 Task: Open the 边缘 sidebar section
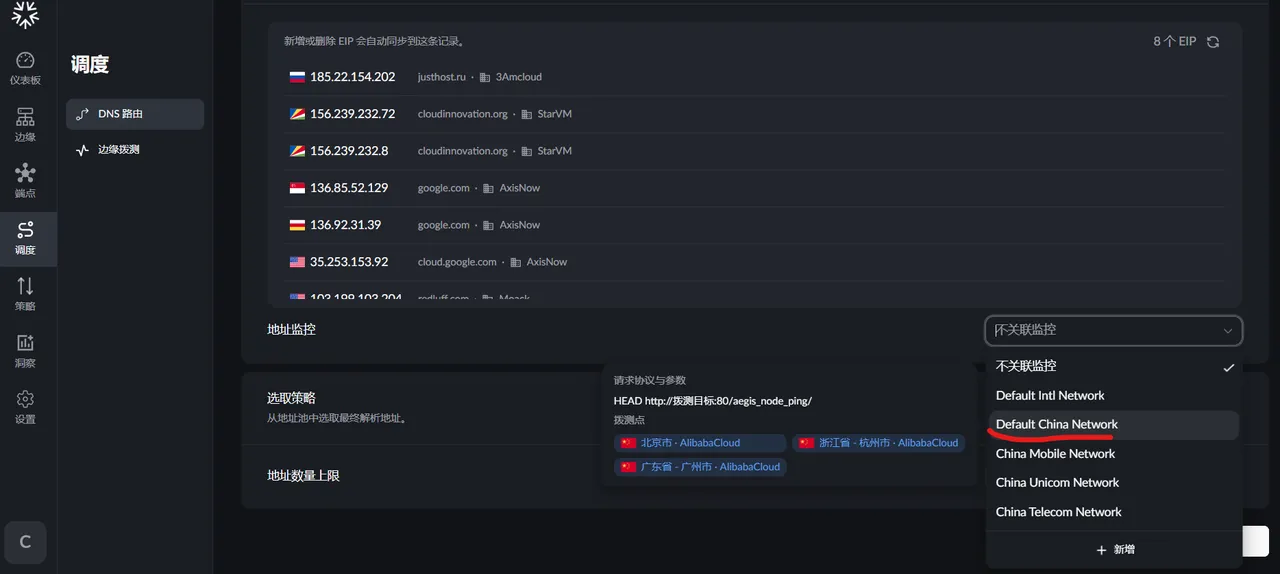coord(25,125)
